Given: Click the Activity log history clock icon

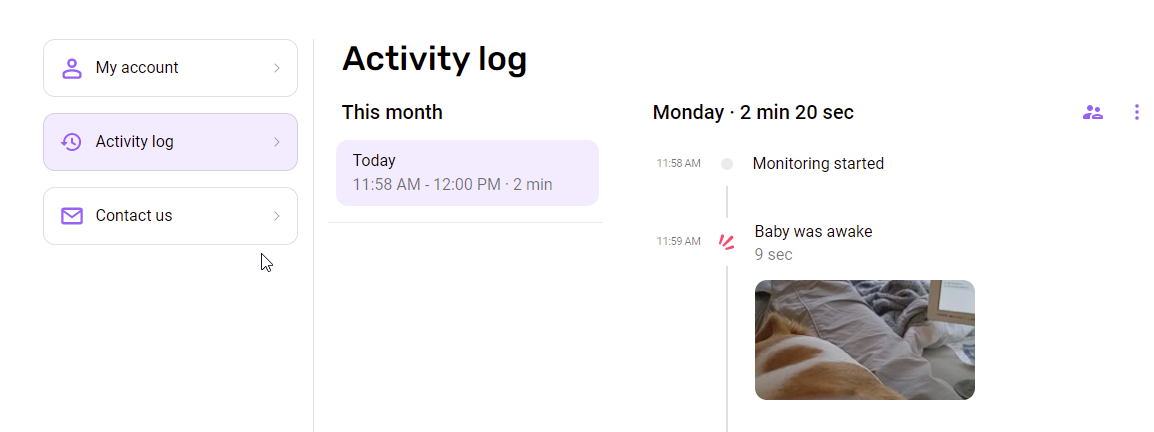Looking at the screenshot, I should pos(71,142).
